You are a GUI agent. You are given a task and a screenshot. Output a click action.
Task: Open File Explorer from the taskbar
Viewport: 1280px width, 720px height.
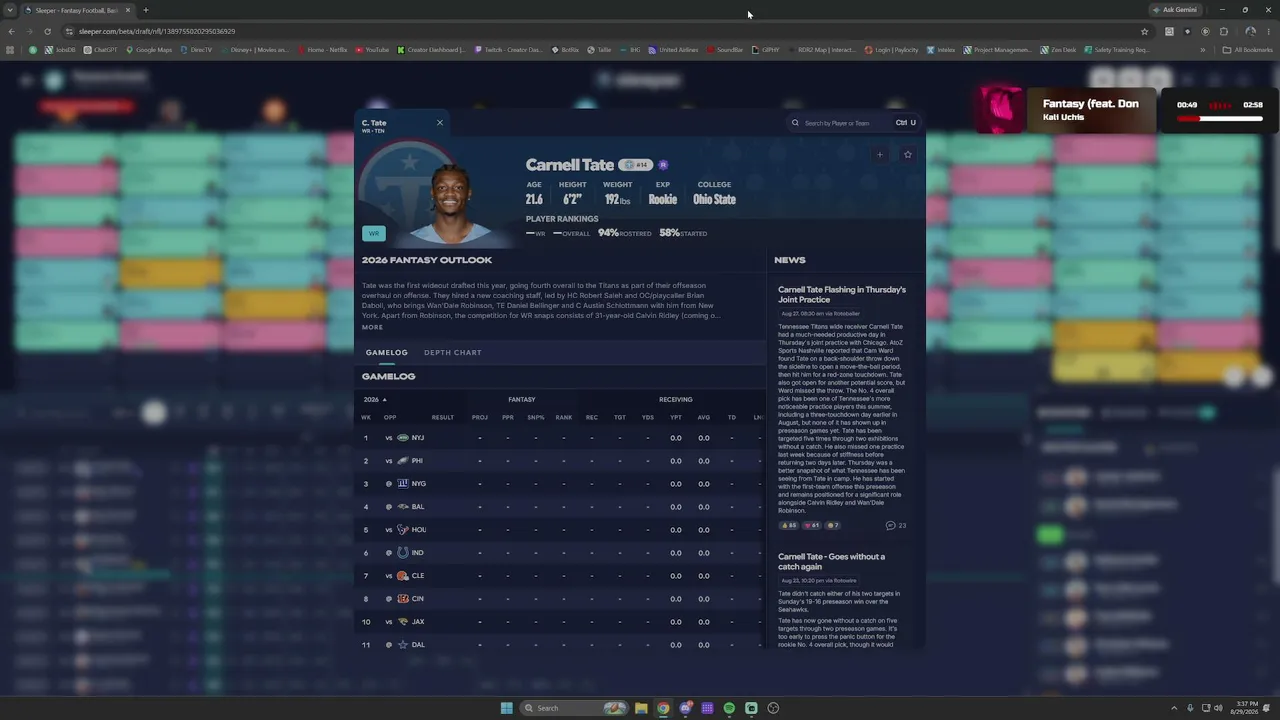(x=641, y=708)
